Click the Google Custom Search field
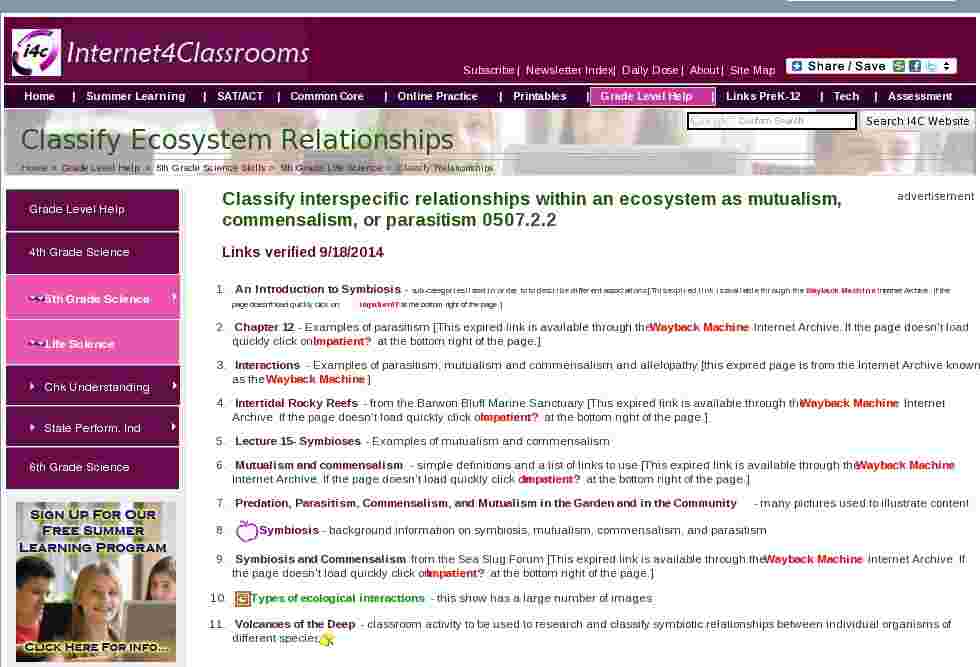 click(771, 121)
